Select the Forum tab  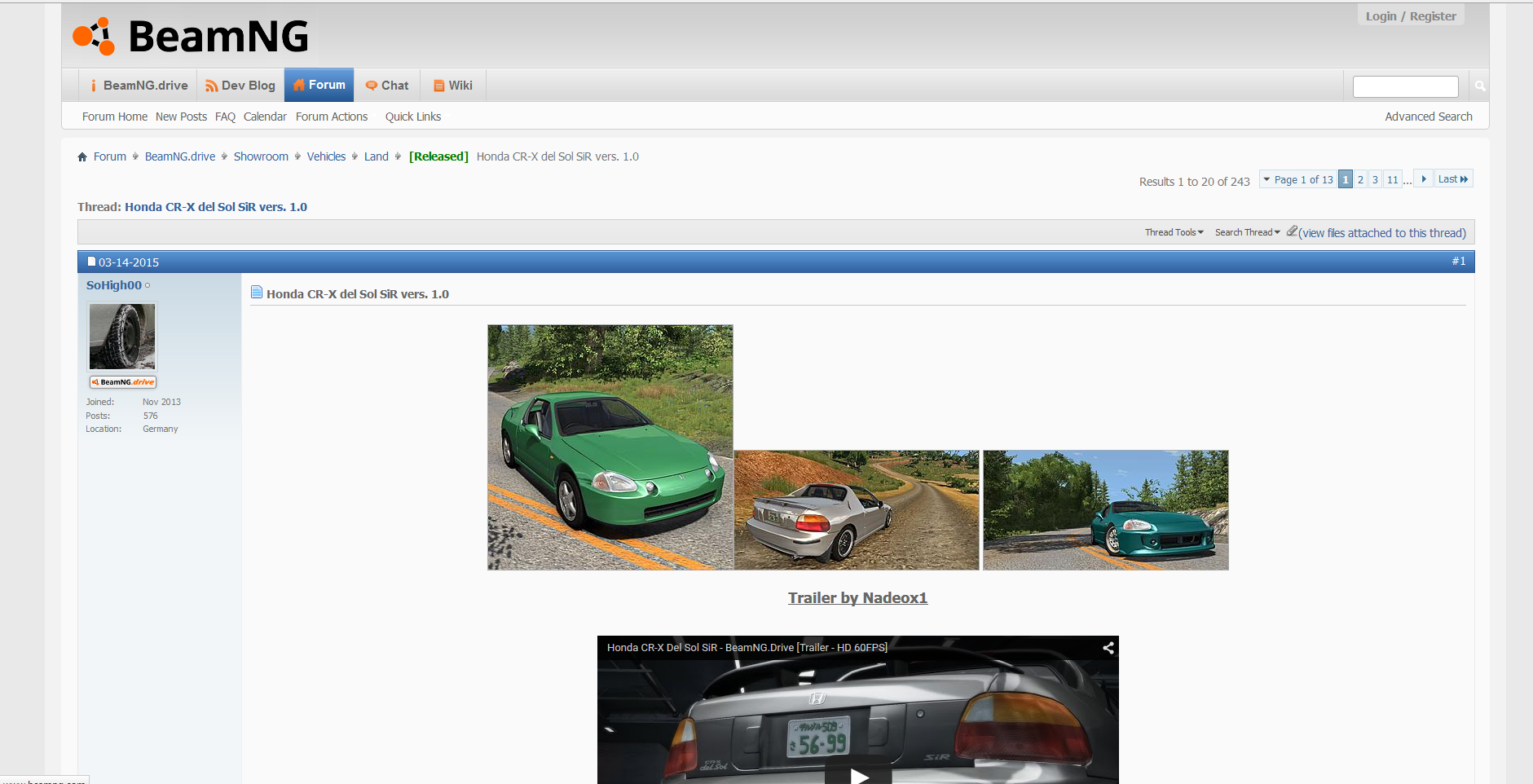coord(319,85)
